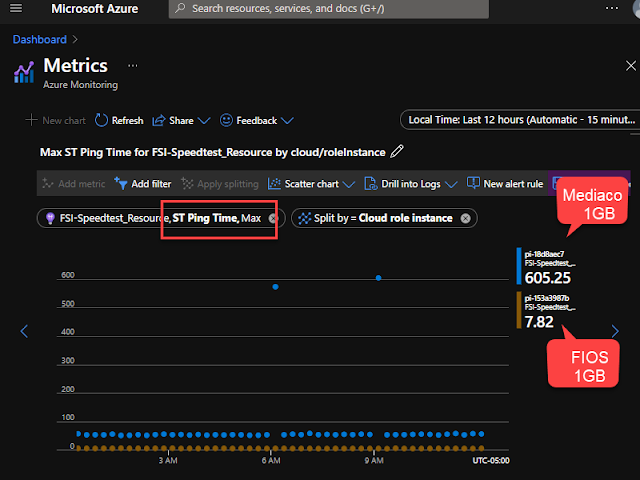Screen dimensions: 640x480
Task: Open the Drill into Logs dropdown
Action: (411, 184)
